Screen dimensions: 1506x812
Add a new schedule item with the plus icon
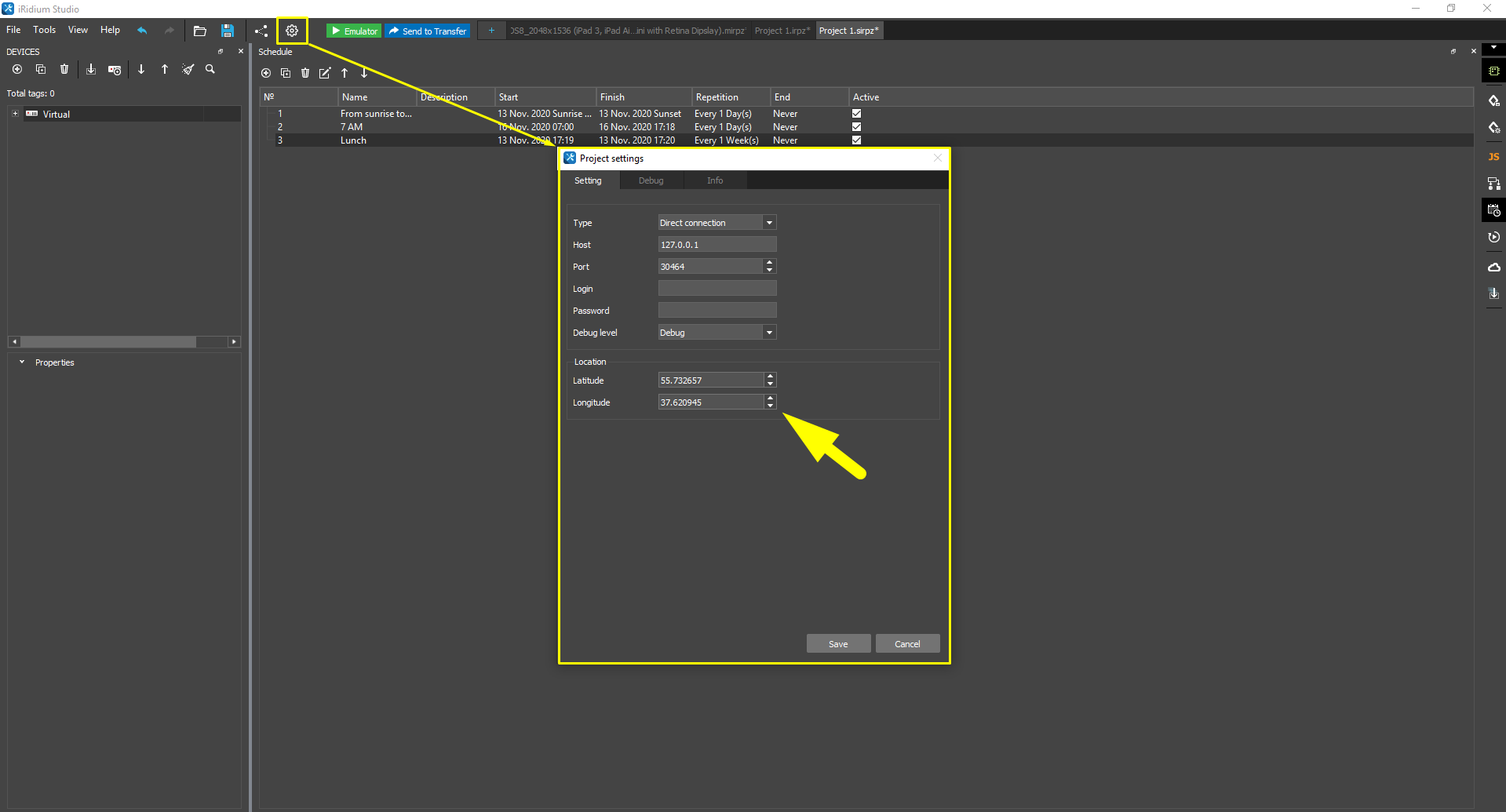point(266,73)
